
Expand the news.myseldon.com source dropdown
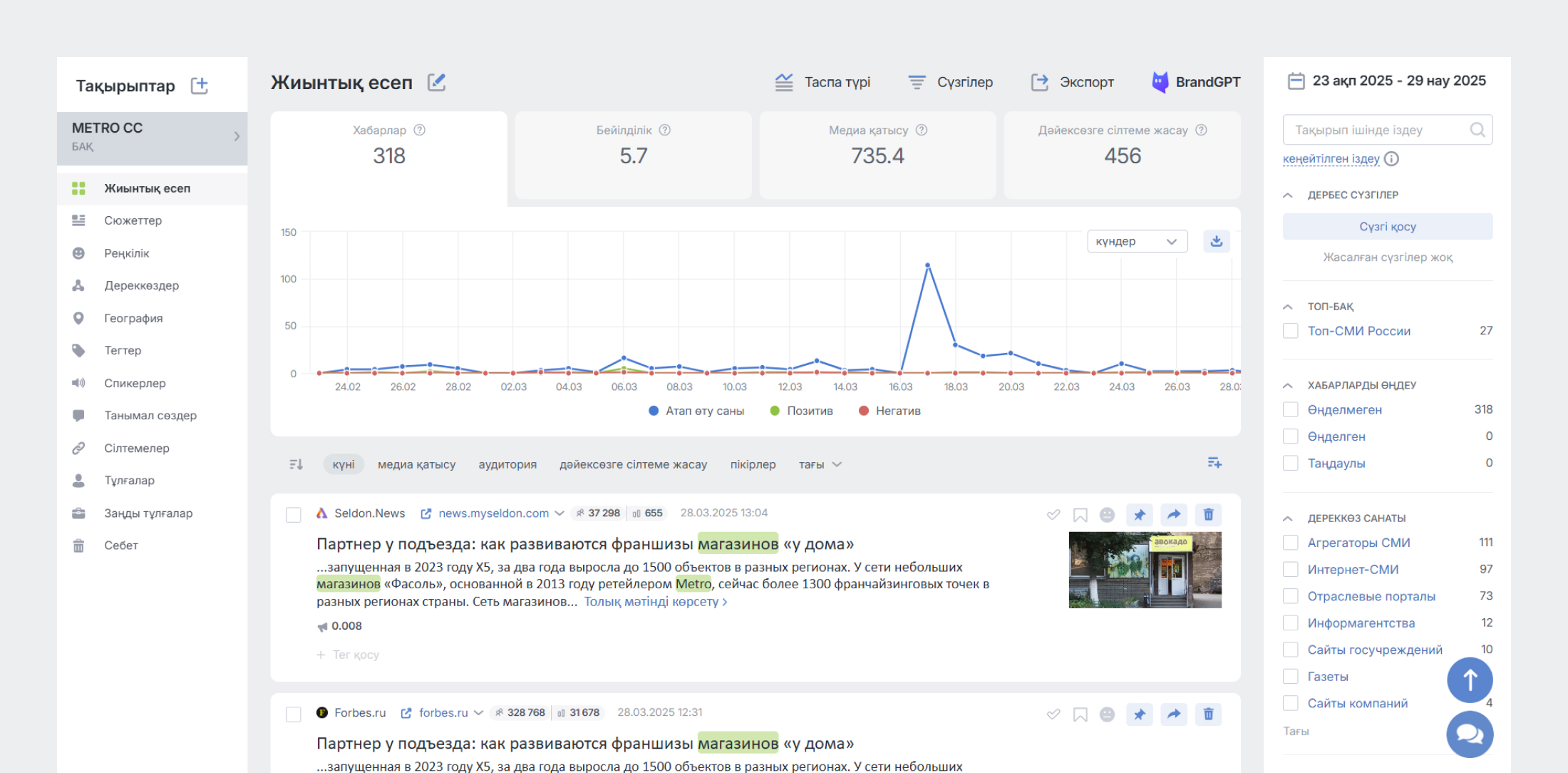[x=559, y=513]
